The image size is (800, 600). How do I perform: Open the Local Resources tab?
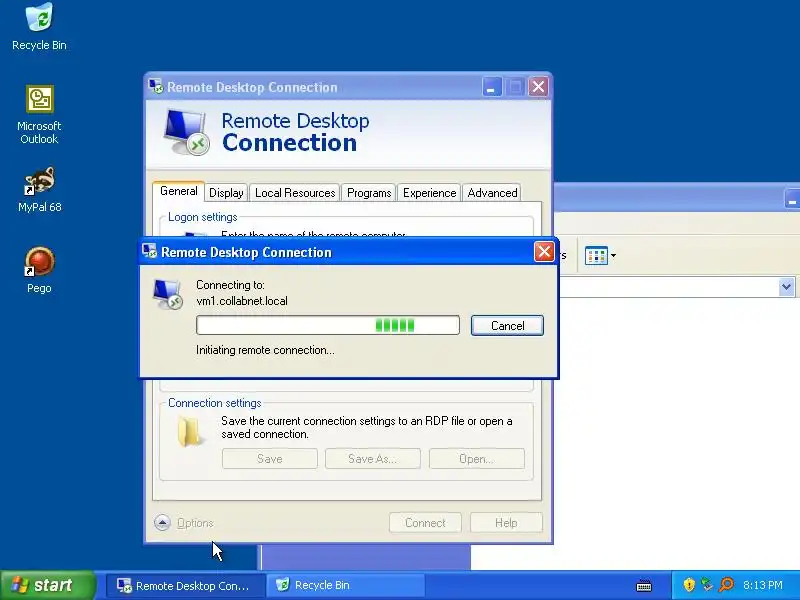coord(295,193)
